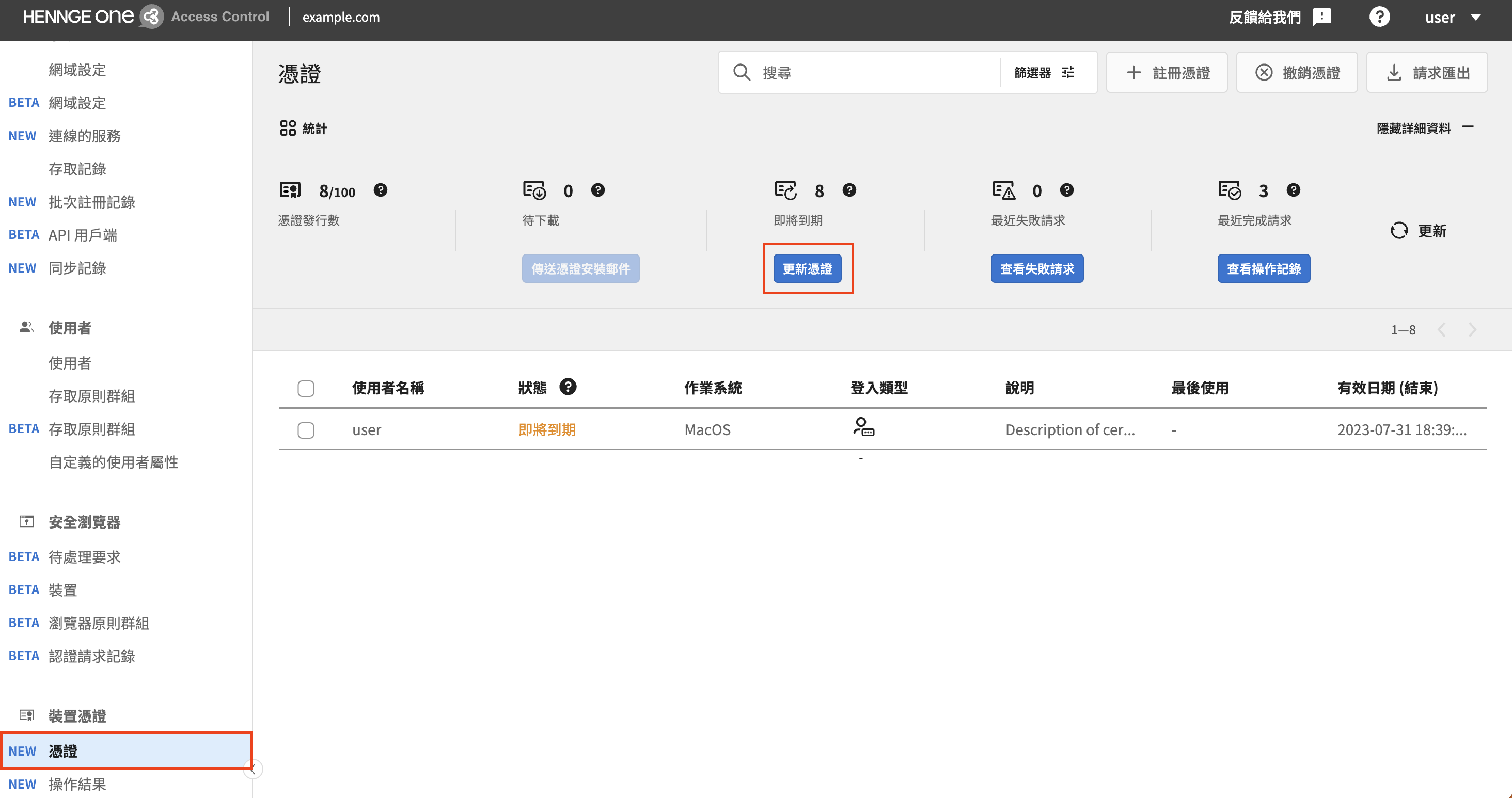Go to previous page of results
The image size is (1512, 798).
[1442, 329]
